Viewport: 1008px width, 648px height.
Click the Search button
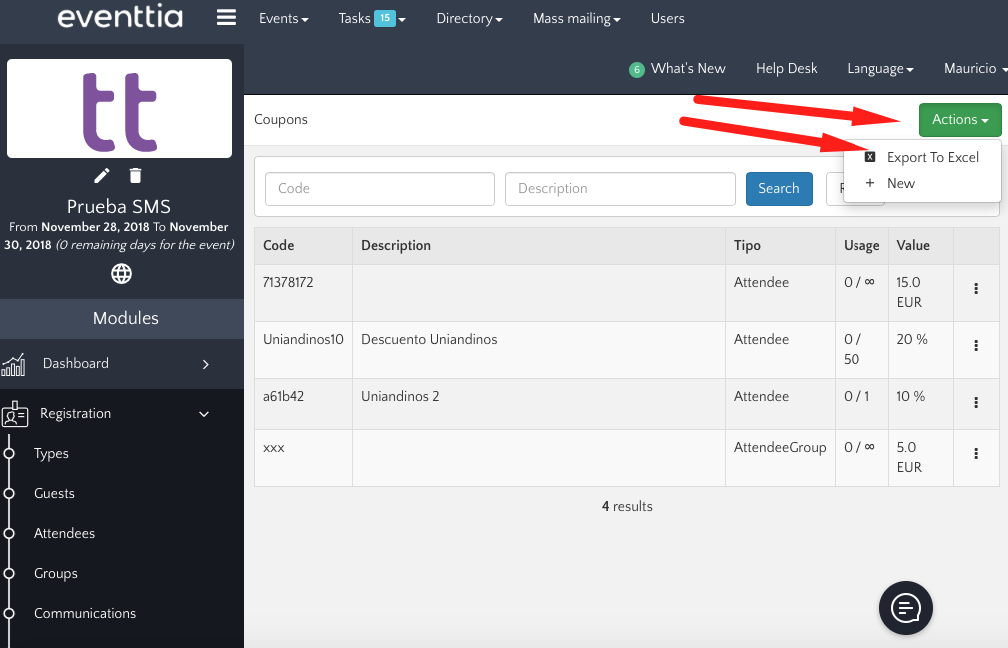pyautogui.click(x=779, y=188)
